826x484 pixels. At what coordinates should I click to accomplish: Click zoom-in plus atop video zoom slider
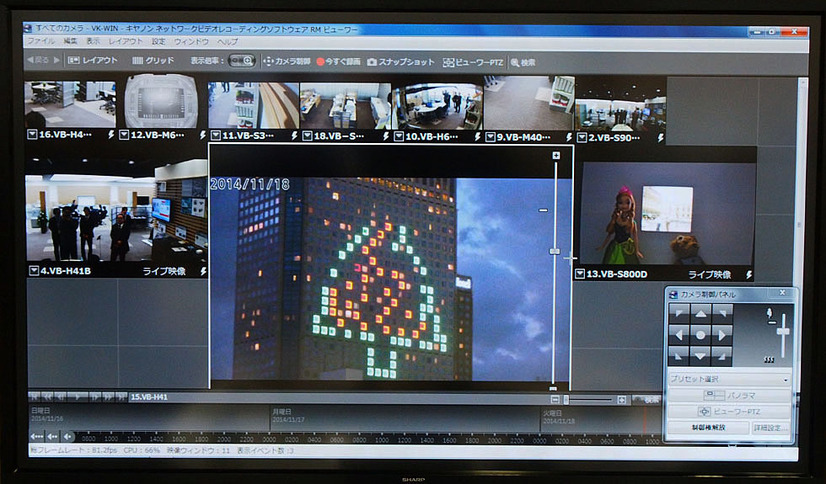tap(556, 155)
